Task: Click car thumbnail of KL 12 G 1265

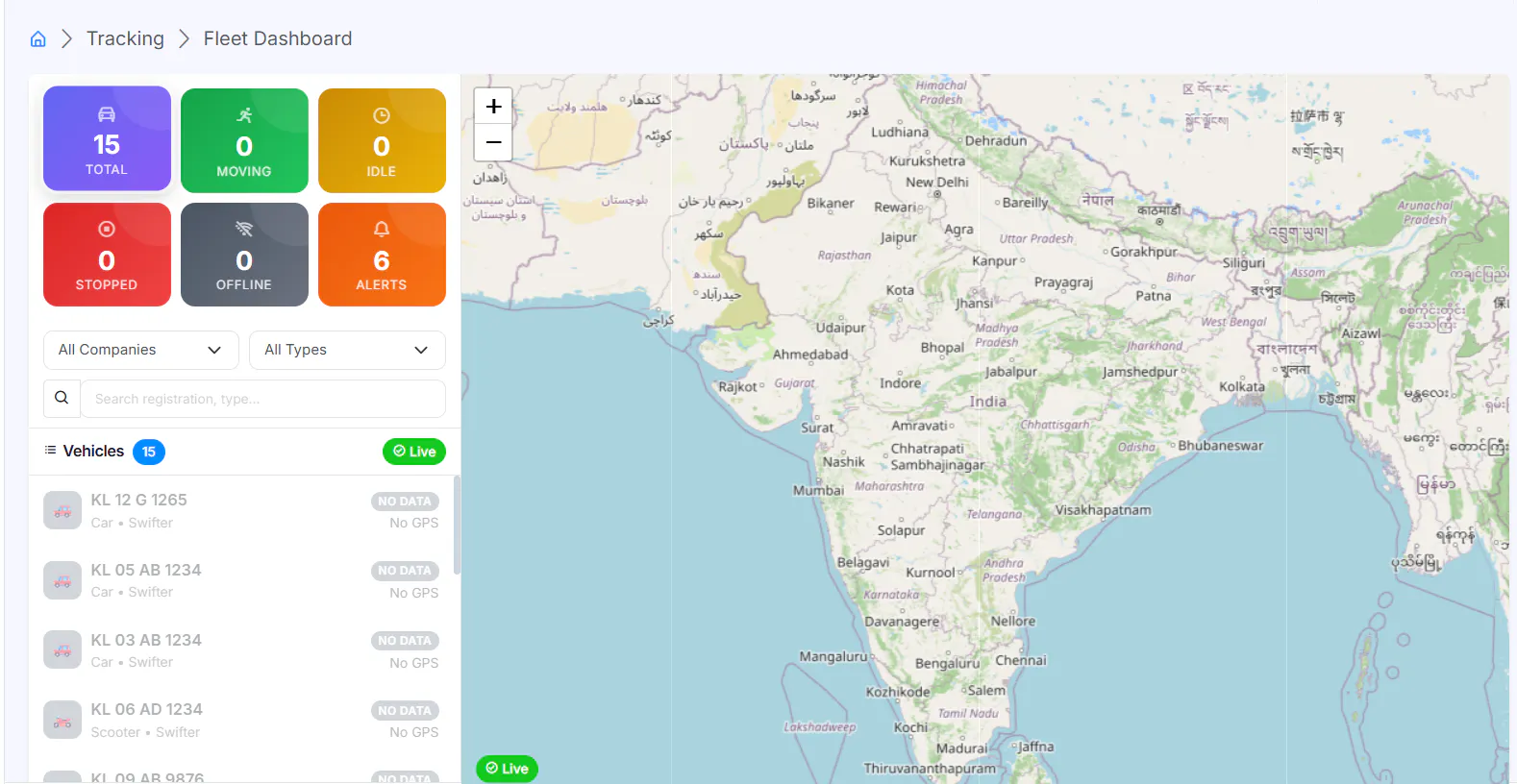Action: 62,511
